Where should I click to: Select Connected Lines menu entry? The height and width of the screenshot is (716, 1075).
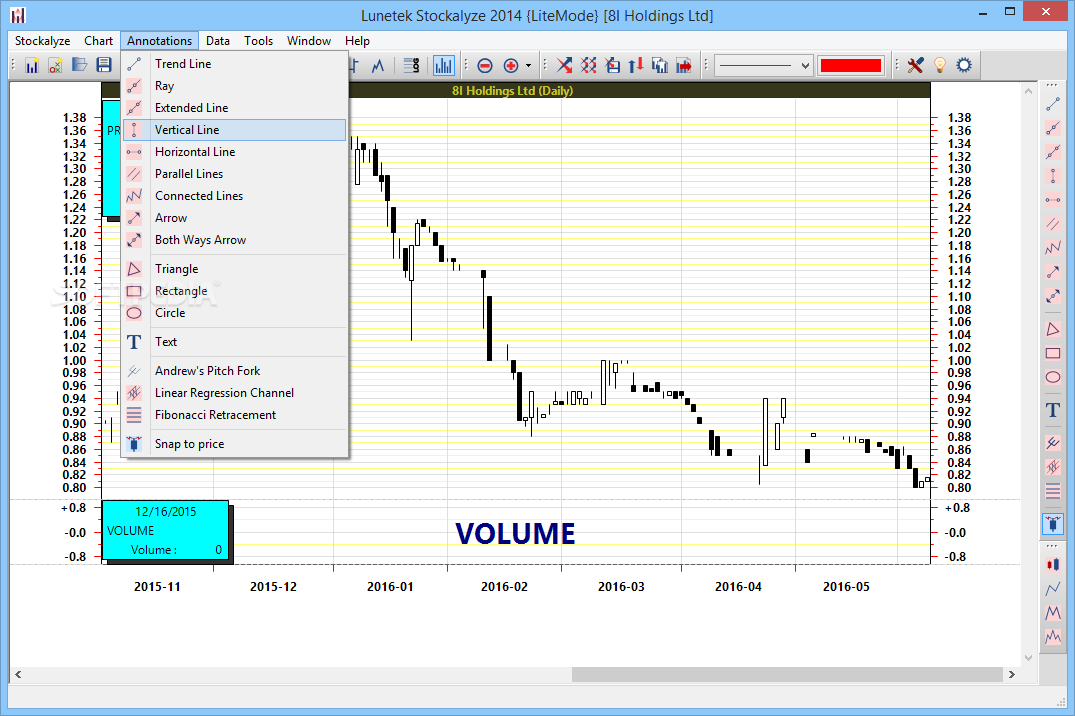coord(234,195)
